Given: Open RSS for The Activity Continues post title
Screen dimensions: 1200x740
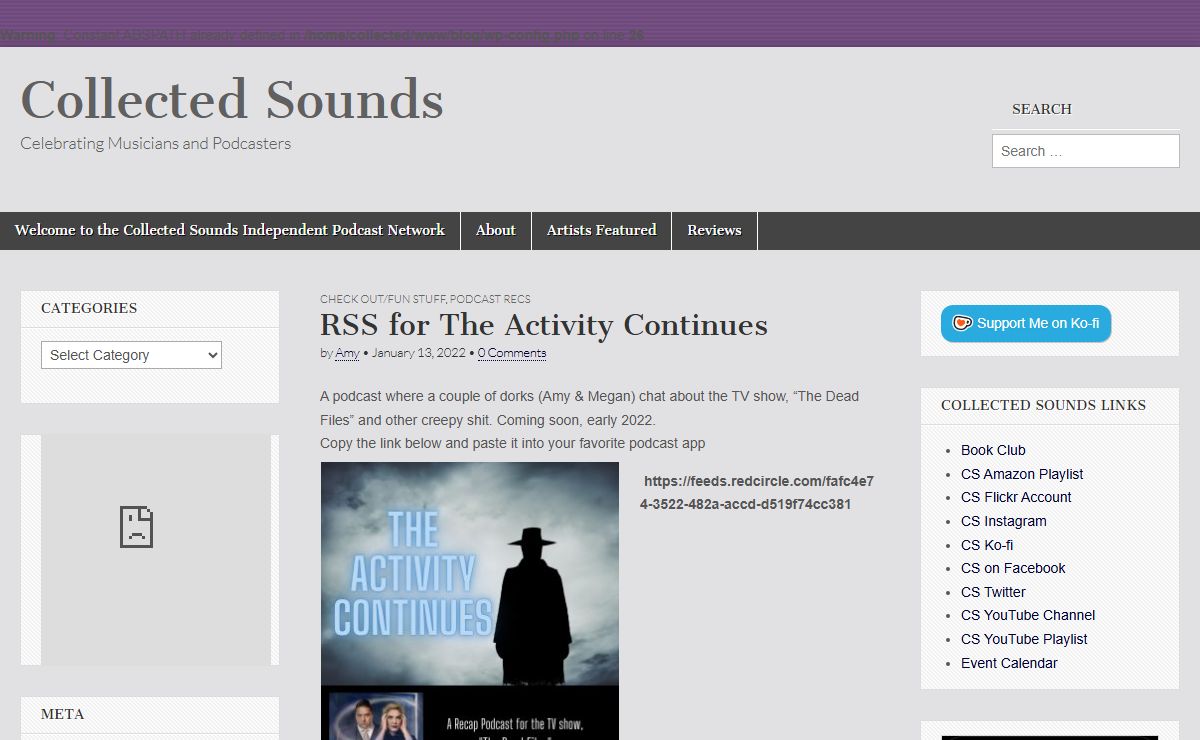Looking at the screenshot, I should [x=544, y=325].
